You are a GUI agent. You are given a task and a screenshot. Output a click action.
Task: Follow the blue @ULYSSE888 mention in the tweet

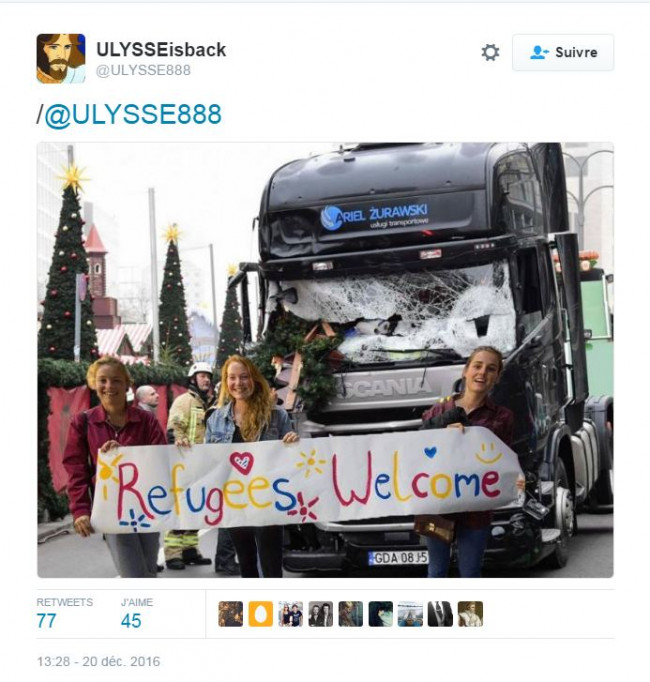point(133,115)
